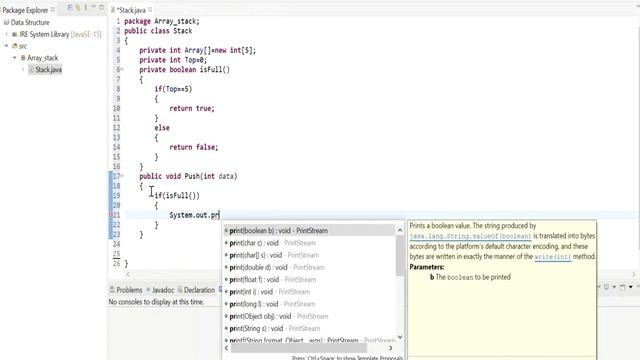Select the src source folder
This screenshot has height=360, width=640.
tap(23, 46)
